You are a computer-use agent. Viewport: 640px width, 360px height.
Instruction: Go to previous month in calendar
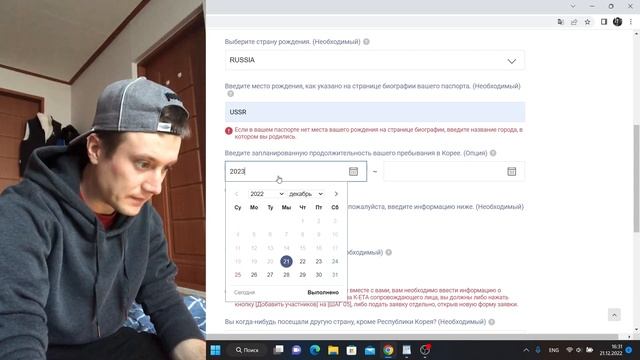(x=237, y=194)
